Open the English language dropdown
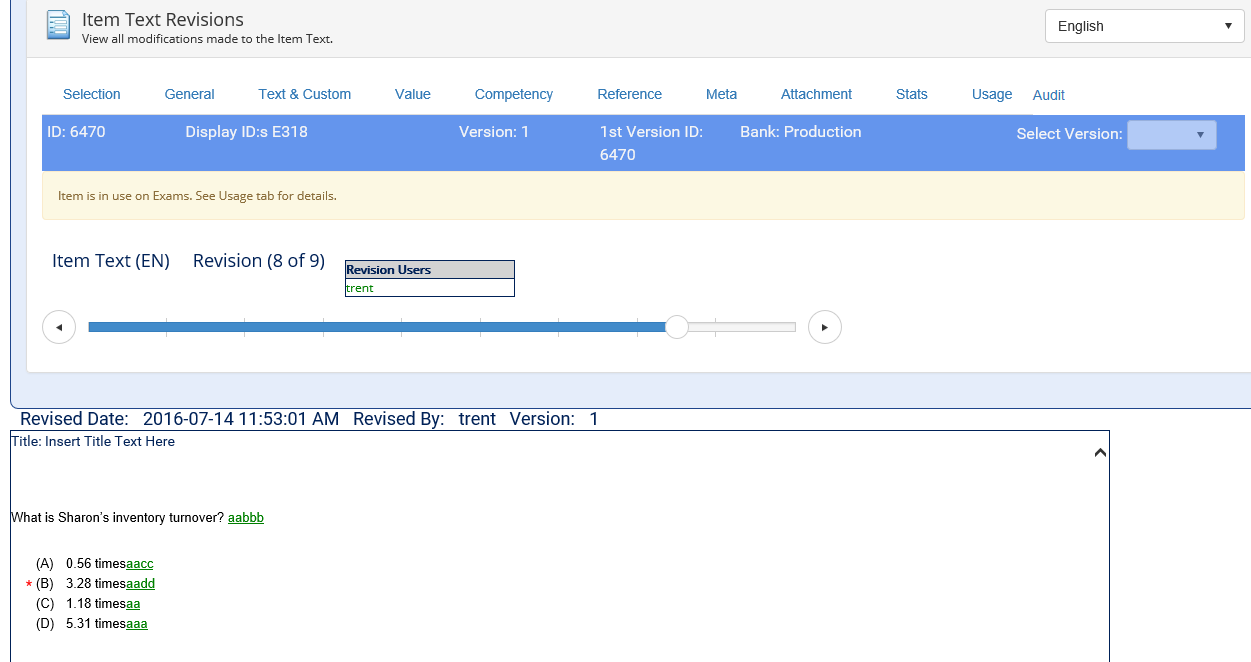 1144,26
